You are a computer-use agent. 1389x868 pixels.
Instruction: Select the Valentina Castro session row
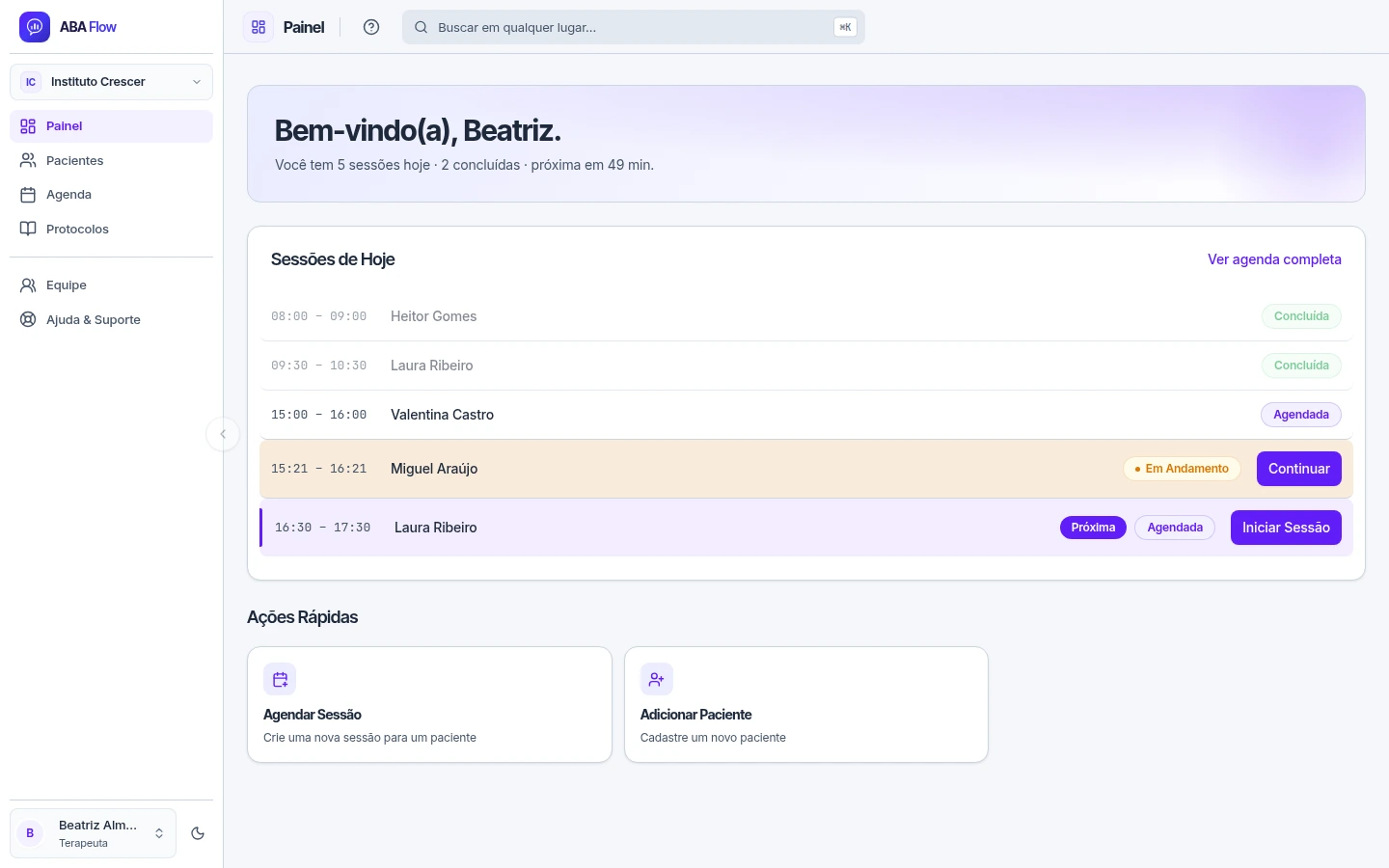pyautogui.click(x=805, y=415)
